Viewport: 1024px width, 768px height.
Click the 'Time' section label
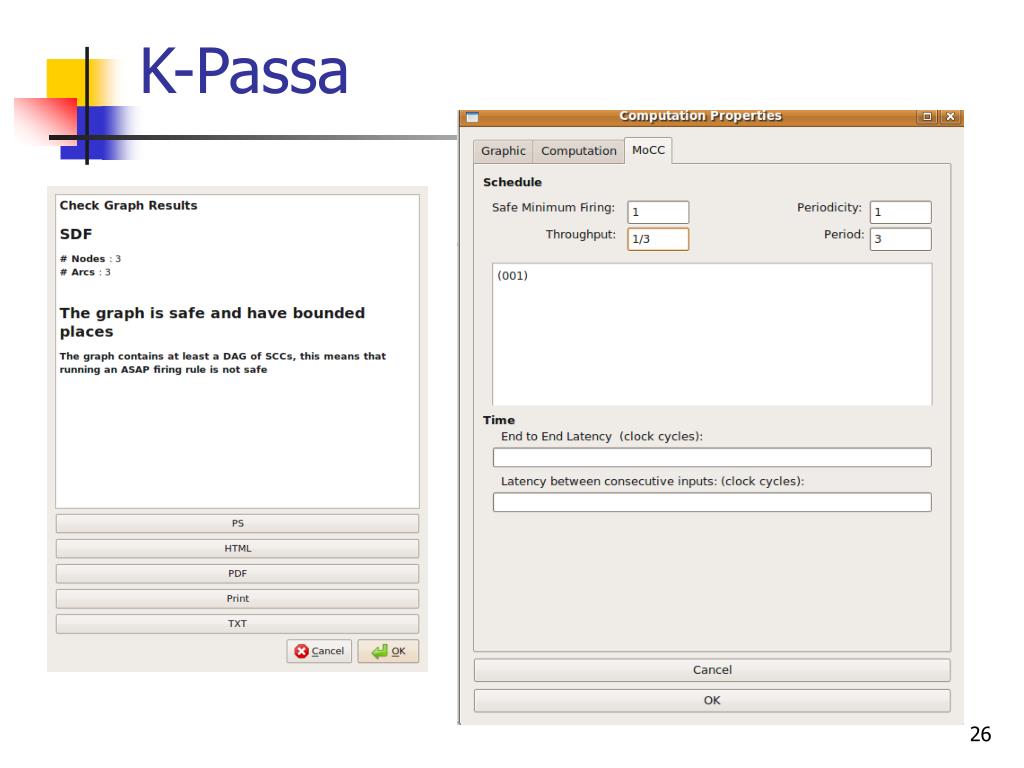click(x=499, y=420)
